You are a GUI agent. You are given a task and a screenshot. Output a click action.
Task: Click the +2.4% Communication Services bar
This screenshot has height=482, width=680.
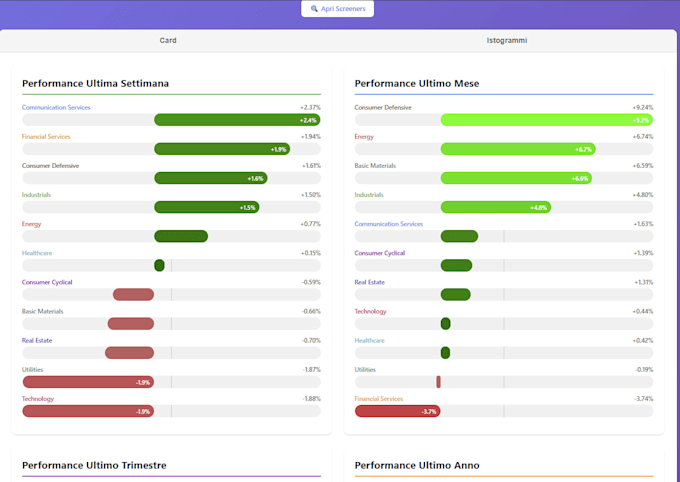[x=237, y=120]
